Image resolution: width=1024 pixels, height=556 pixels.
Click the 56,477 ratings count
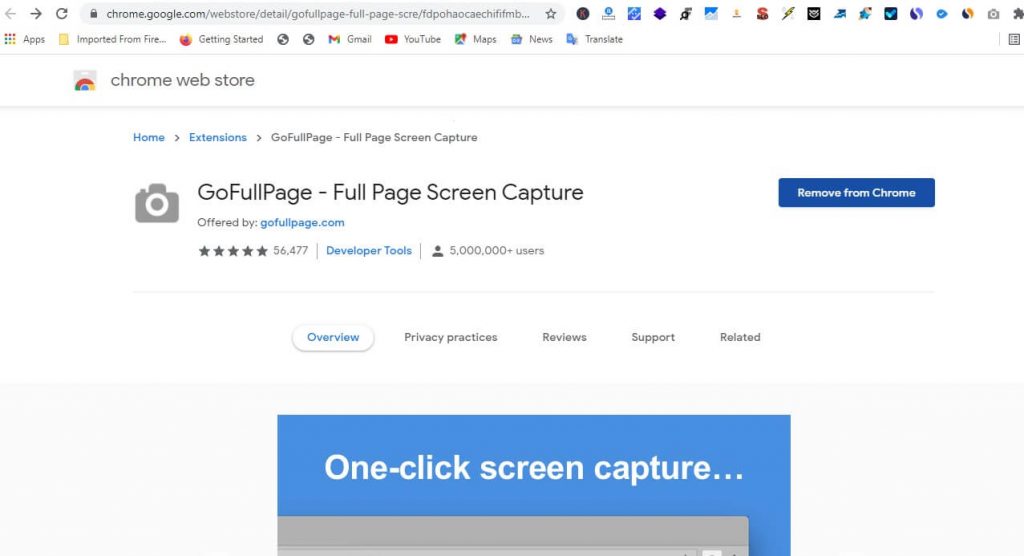(x=291, y=250)
